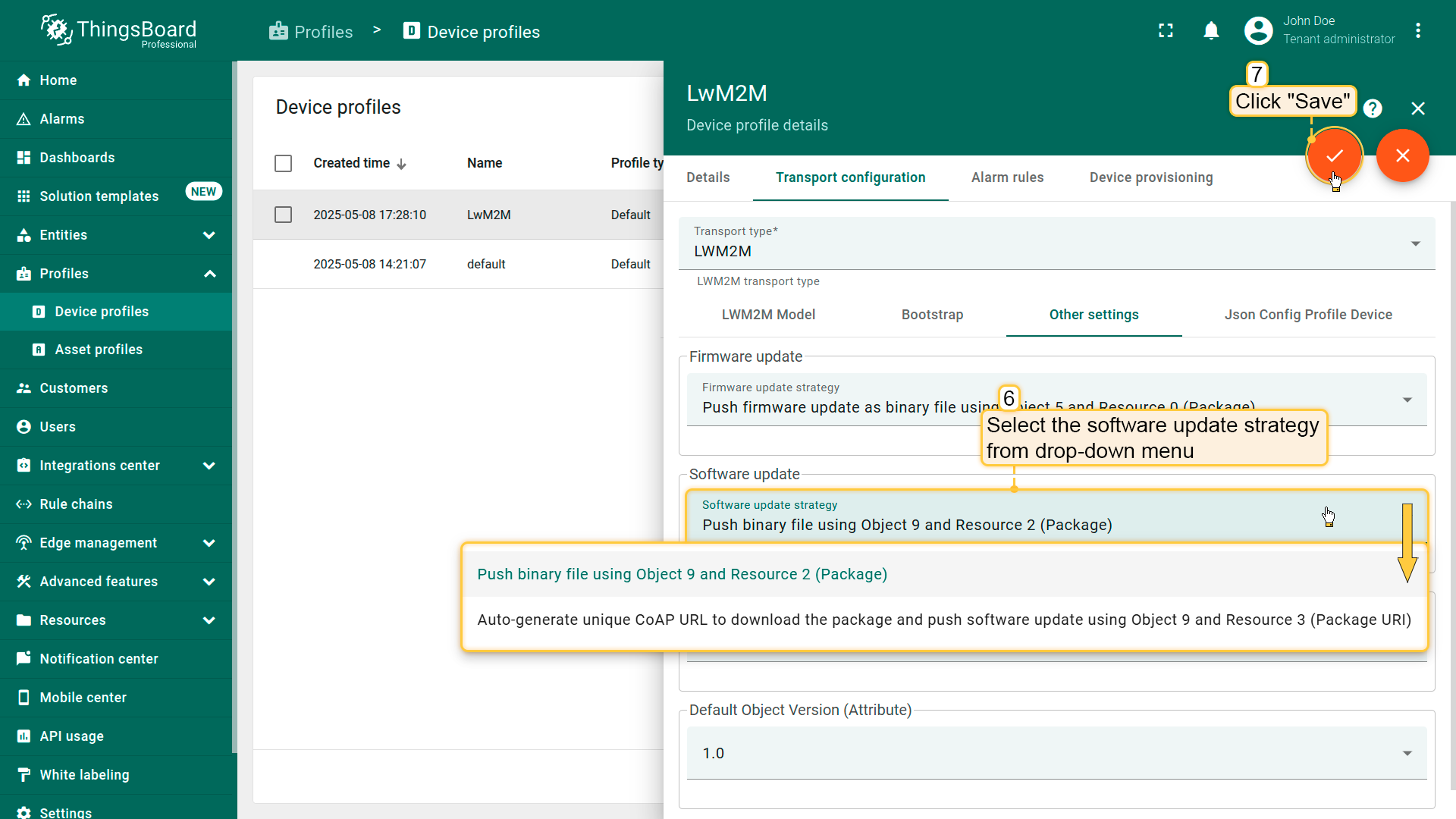This screenshot has width=1456, height=819.
Task: Choose Push binary file Object 9 option
Action: point(944,574)
